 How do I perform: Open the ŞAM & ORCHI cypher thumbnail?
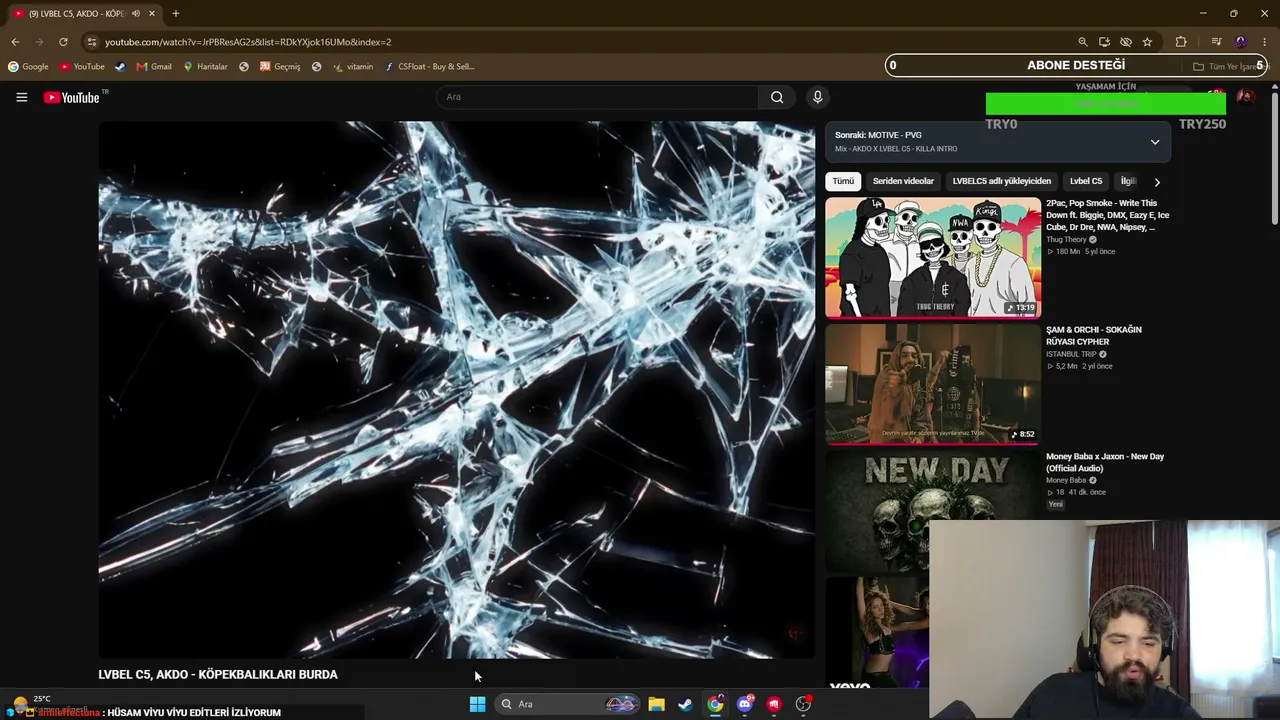pyautogui.click(x=933, y=384)
